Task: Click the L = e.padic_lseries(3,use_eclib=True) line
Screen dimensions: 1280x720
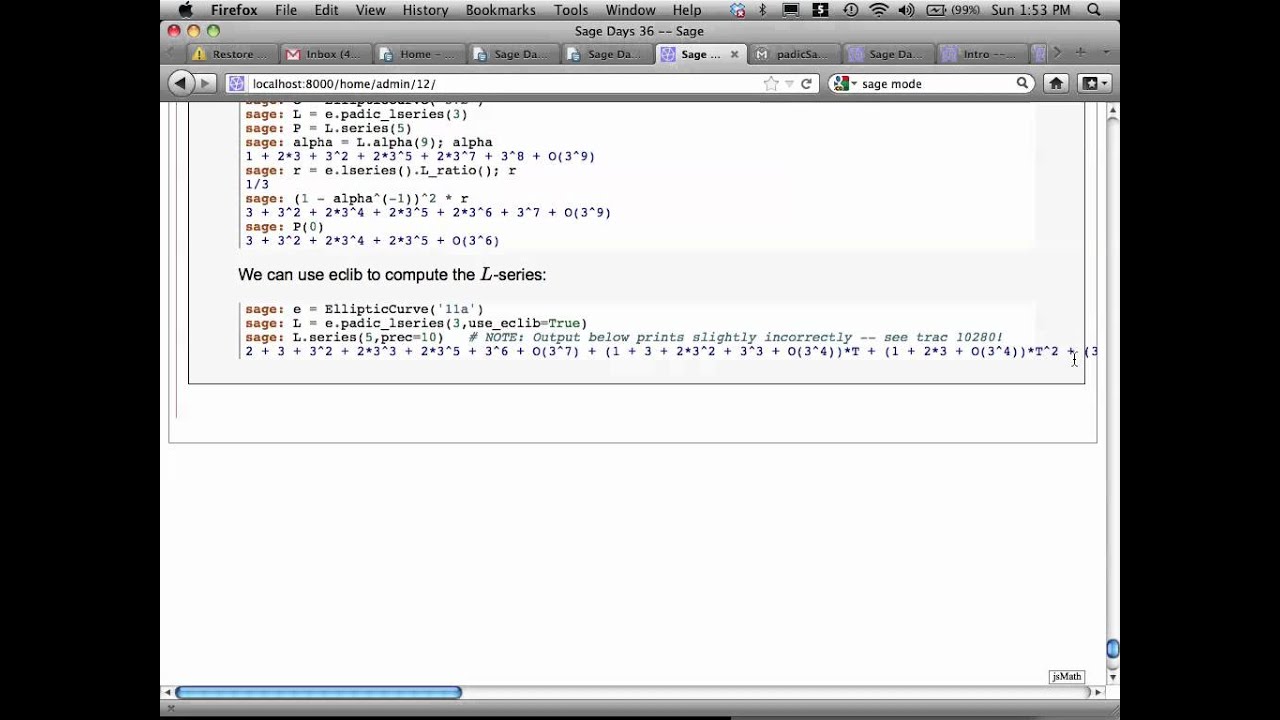Action: [x=416, y=323]
